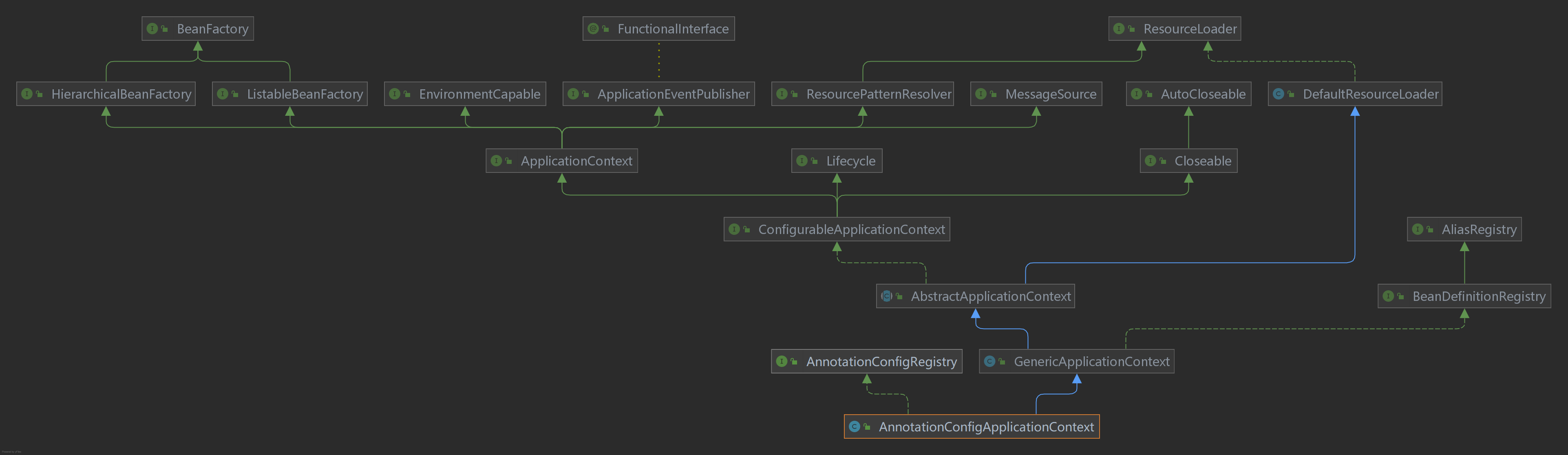1568x455 pixels.
Task: Click the class icon beside DefaultResourceLoader
Action: point(1278,94)
